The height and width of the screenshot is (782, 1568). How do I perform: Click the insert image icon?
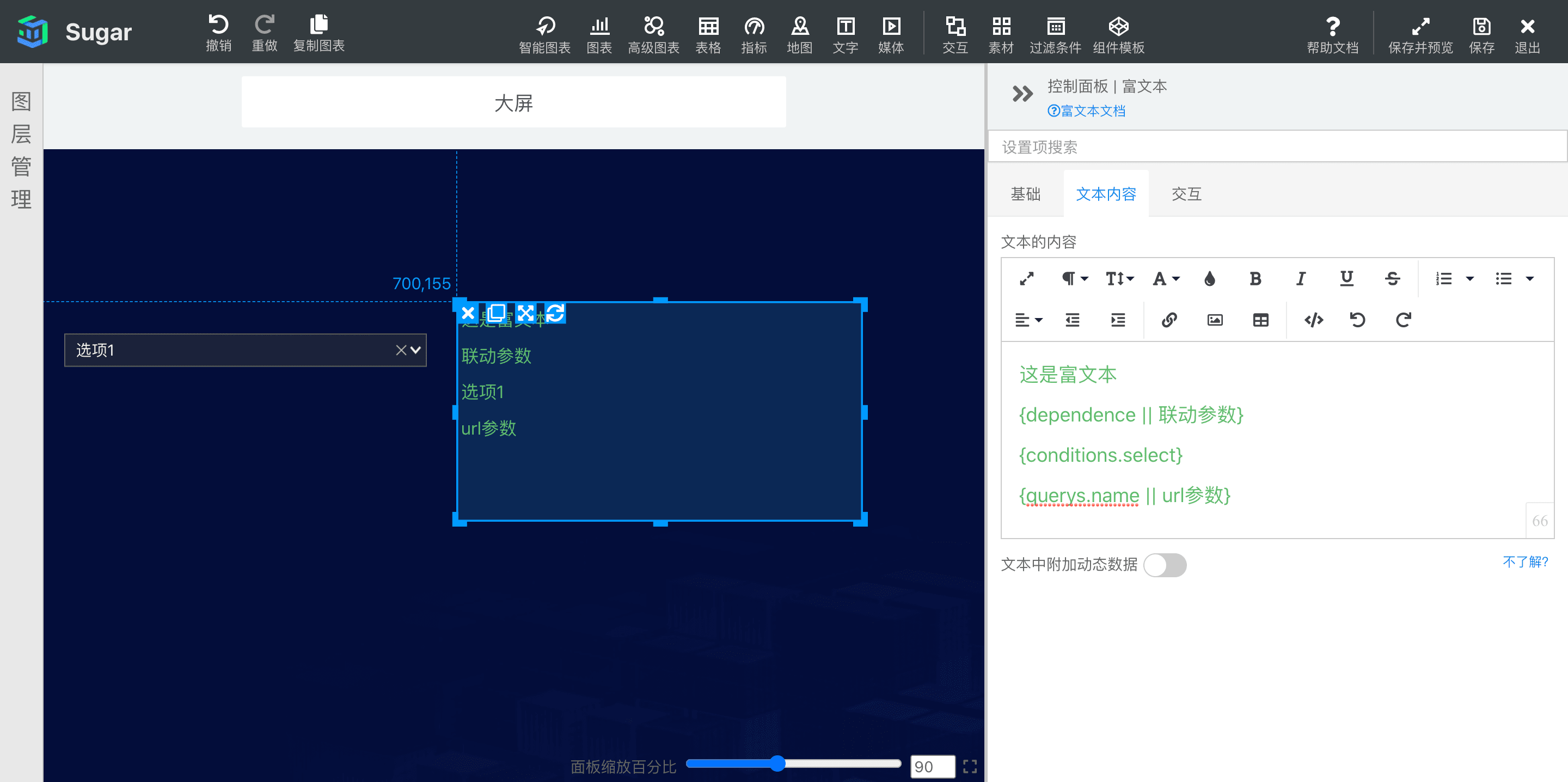(x=1215, y=320)
